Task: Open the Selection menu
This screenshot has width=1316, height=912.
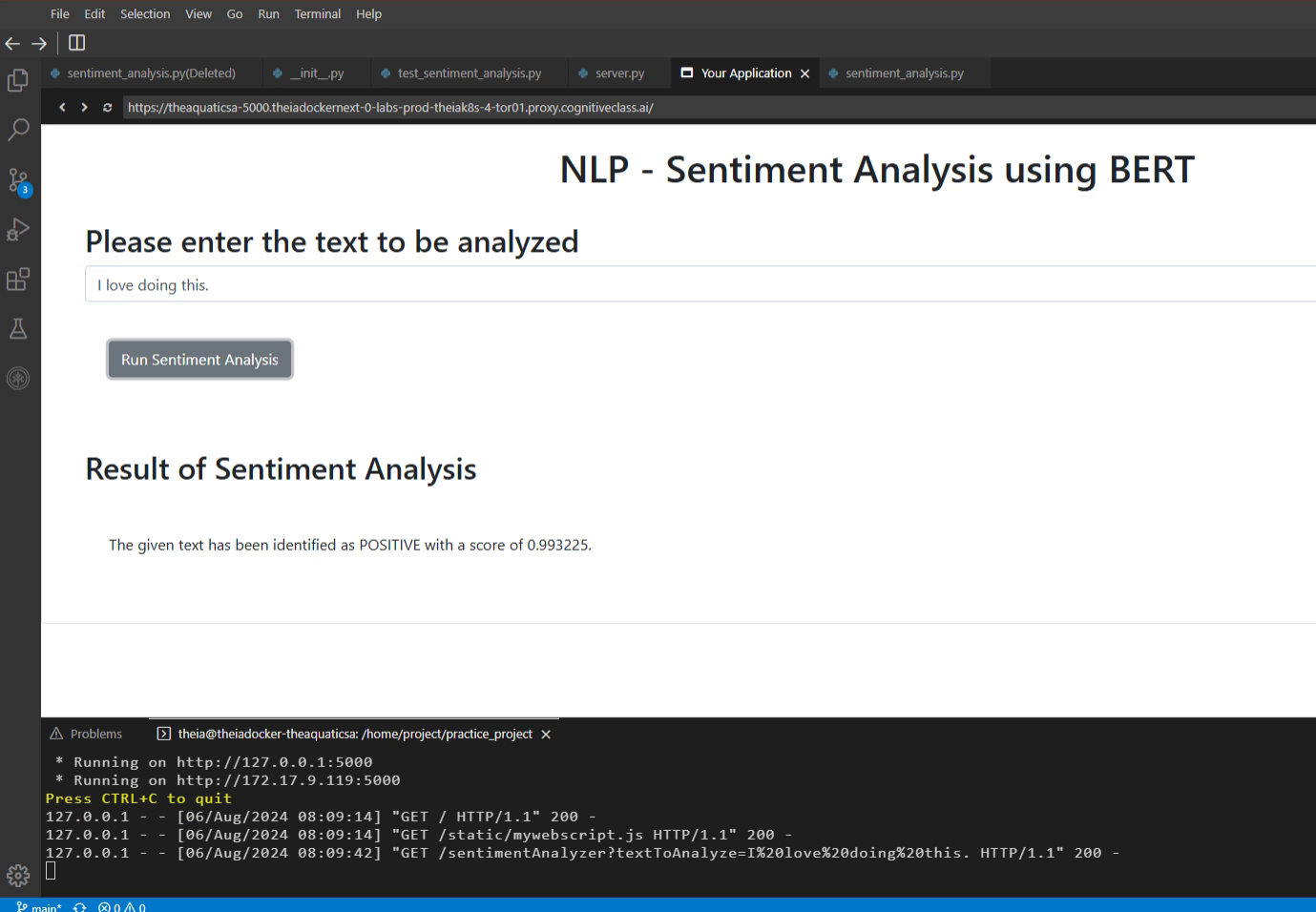Action: tap(145, 14)
